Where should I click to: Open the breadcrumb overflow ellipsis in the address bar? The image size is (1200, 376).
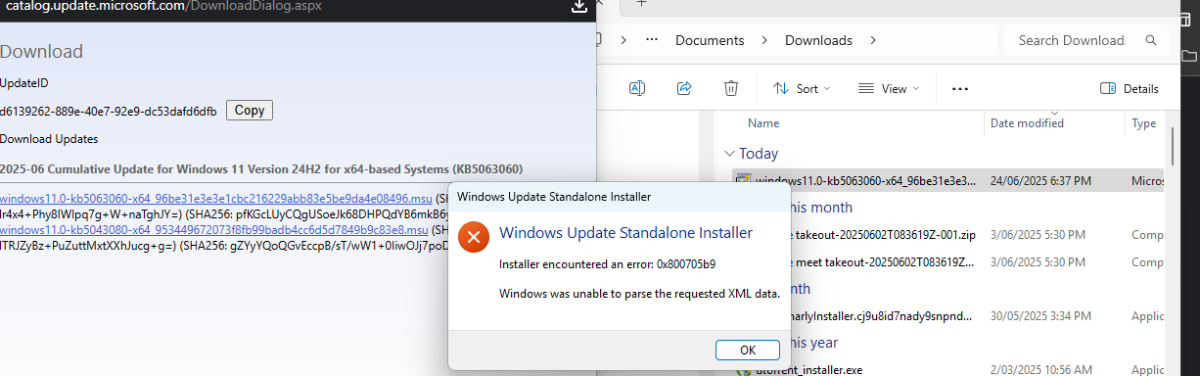652,40
